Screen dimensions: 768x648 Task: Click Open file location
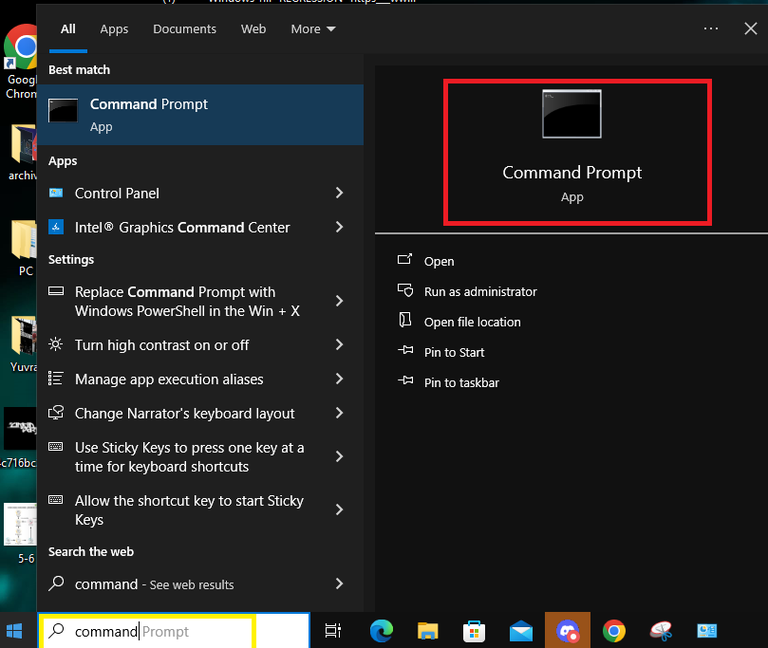(x=472, y=322)
